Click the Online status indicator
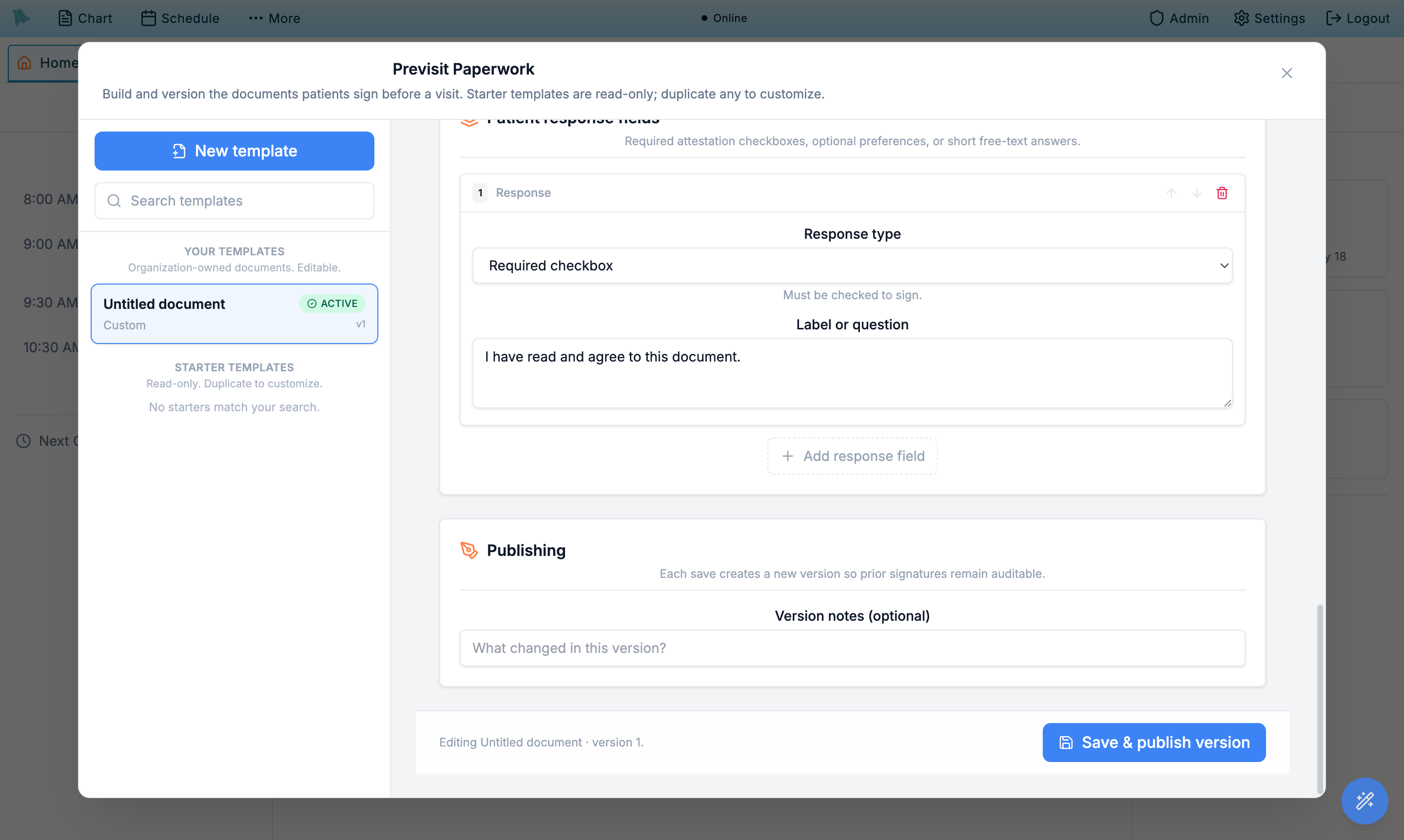The height and width of the screenshot is (840, 1404). point(724,18)
